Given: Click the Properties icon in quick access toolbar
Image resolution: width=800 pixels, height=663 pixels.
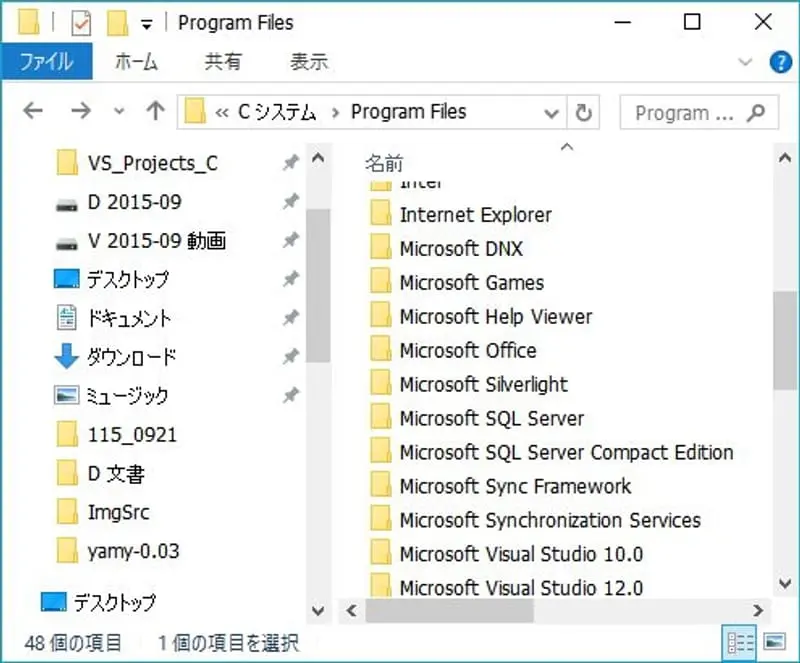Looking at the screenshot, I should pyautogui.click(x=82, y=23).
